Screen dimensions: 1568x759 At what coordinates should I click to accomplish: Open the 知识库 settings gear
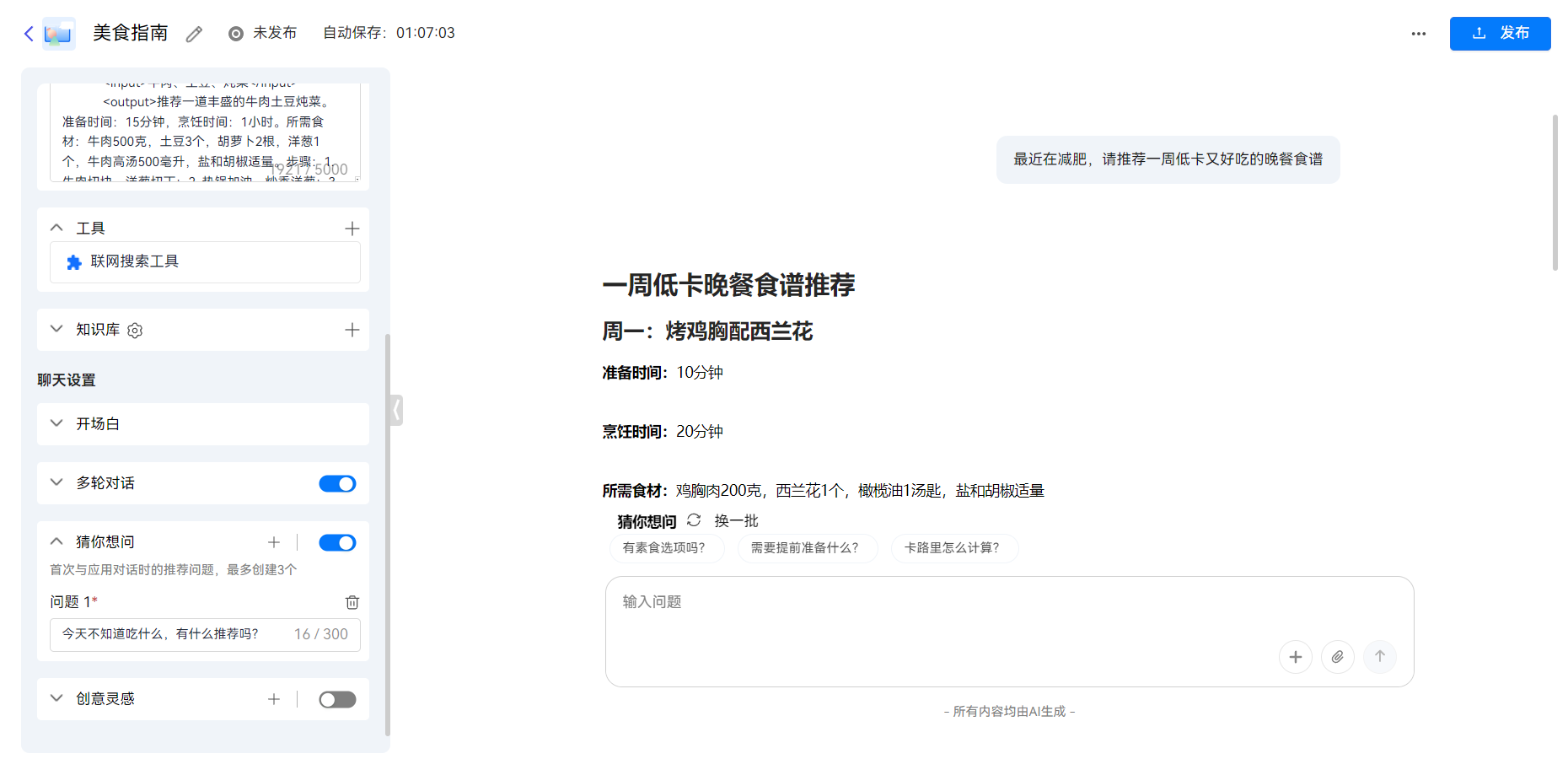pos(134,331)
